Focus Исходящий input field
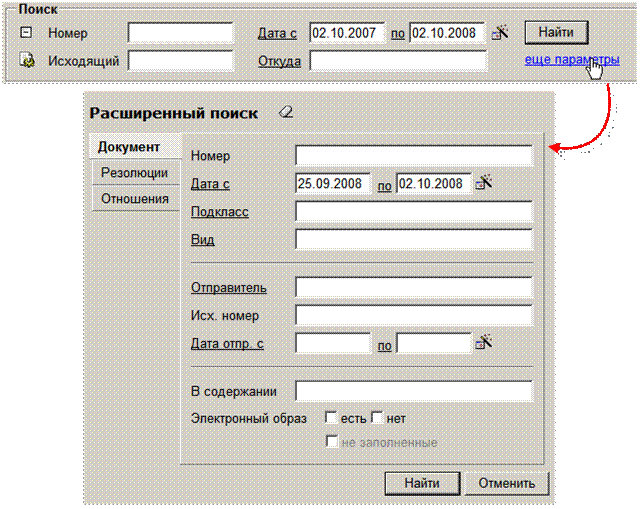This screenshot has height=509, width=641. pos(180,61)
